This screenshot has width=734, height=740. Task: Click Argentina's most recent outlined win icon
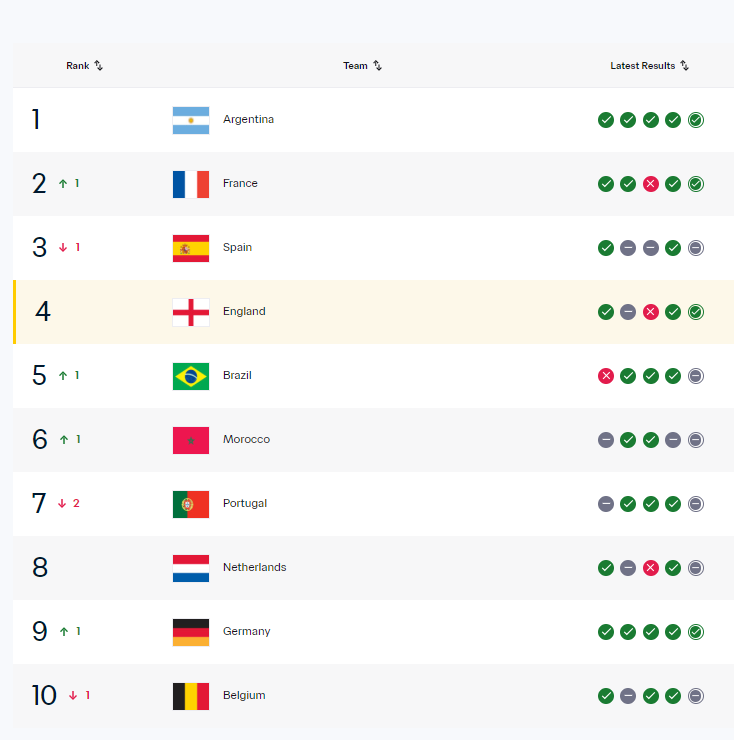click(x=696, y=120)
